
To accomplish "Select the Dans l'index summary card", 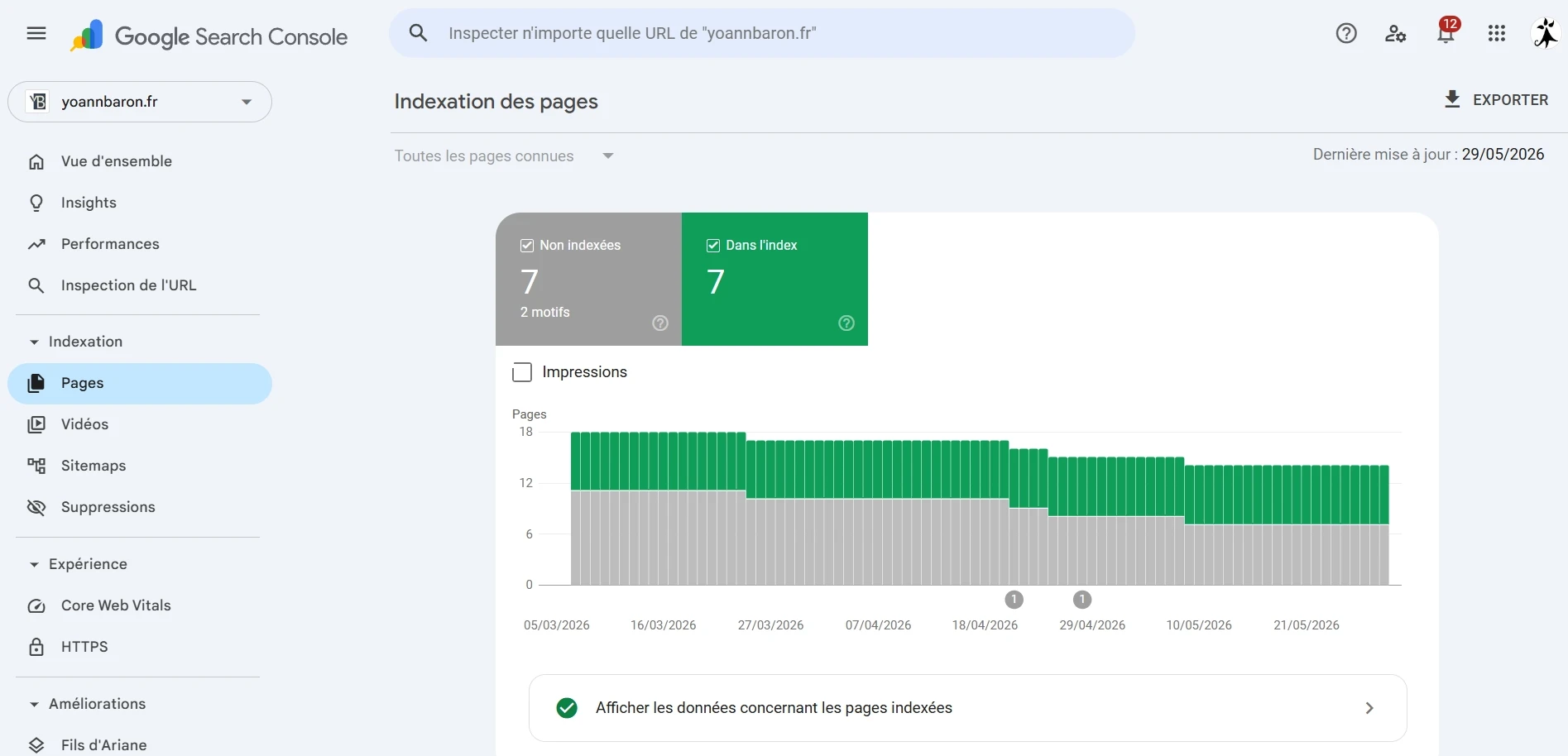I will (774, 279).
